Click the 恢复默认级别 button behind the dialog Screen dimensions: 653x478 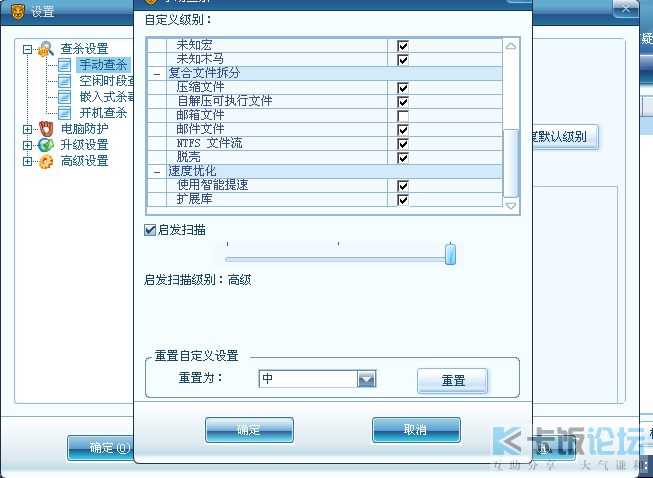pyautogui.click(x=565, y=137)
